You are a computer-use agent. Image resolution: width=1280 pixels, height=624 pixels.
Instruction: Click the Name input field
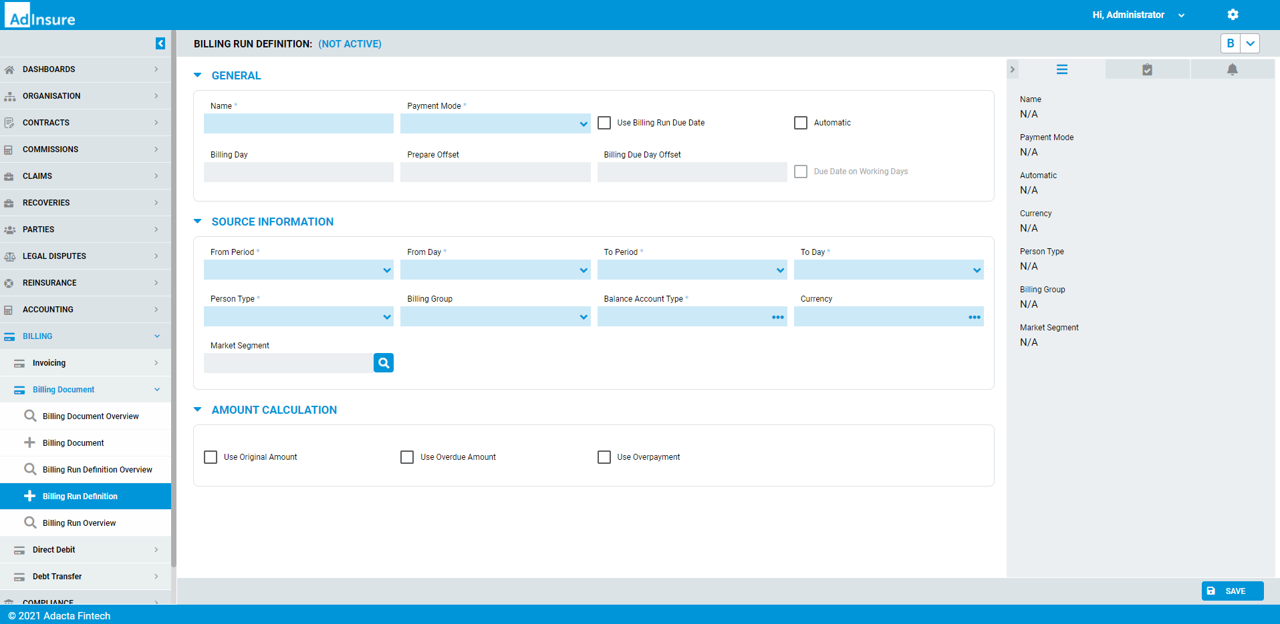299,124
